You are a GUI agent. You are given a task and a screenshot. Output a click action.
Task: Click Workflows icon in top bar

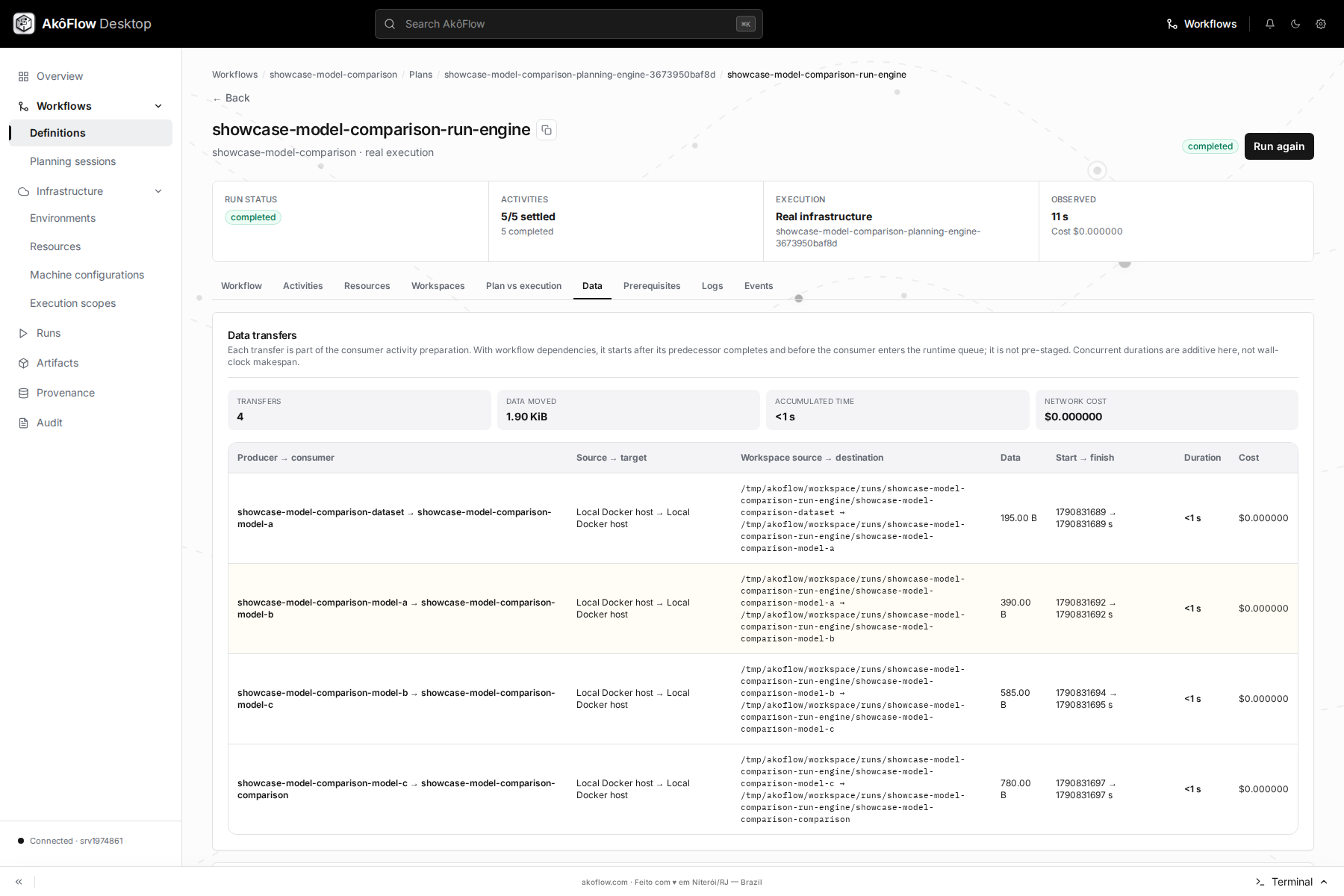pyautogui.click(x=1172, y=24)
